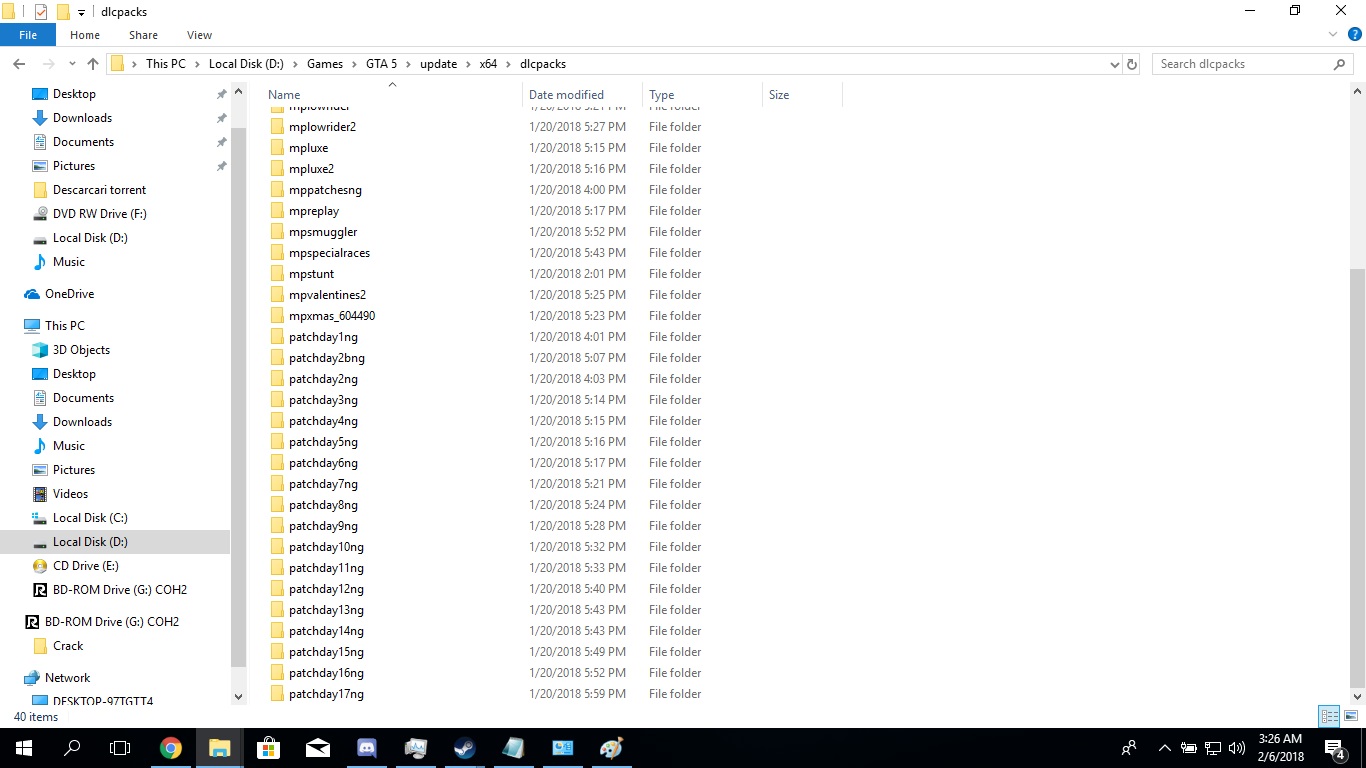Open Videos under This PC
The height and width of the screenshot is (768, 1366).
click(x=70, y=494)
